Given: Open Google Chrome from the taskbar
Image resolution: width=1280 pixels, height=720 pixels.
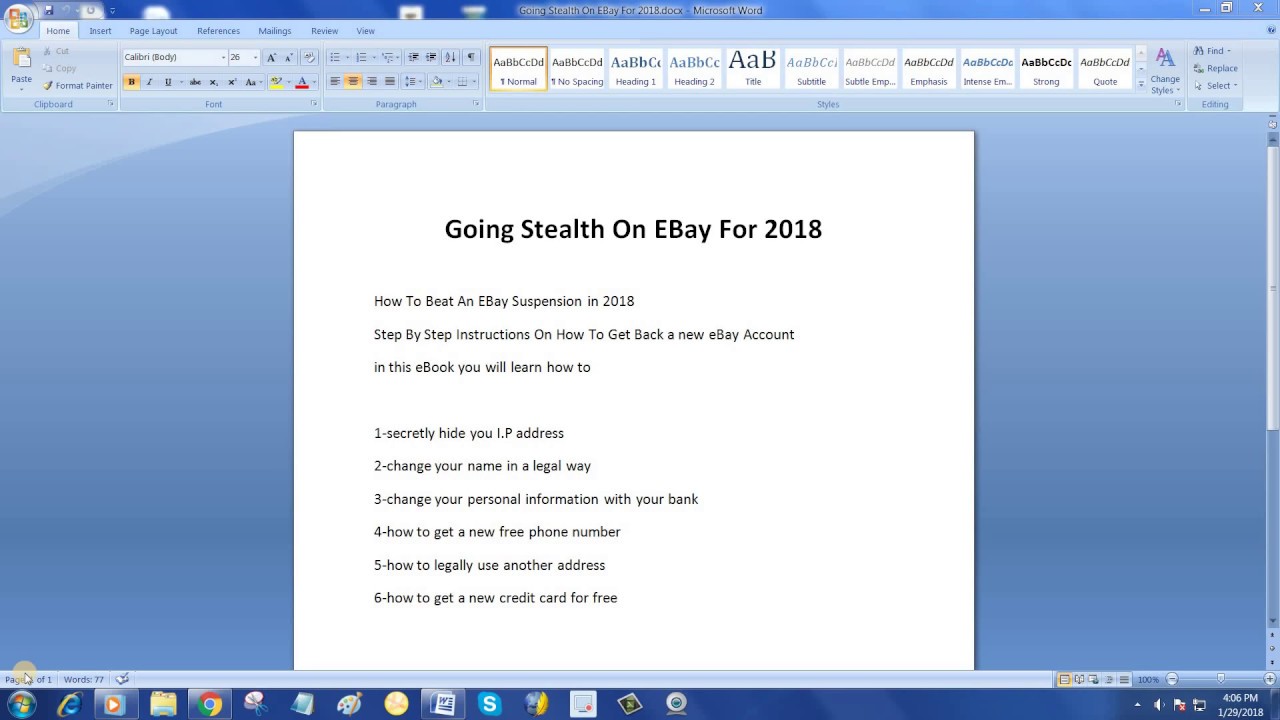Looking at the screenshot, I should click(x=209, y=704).
